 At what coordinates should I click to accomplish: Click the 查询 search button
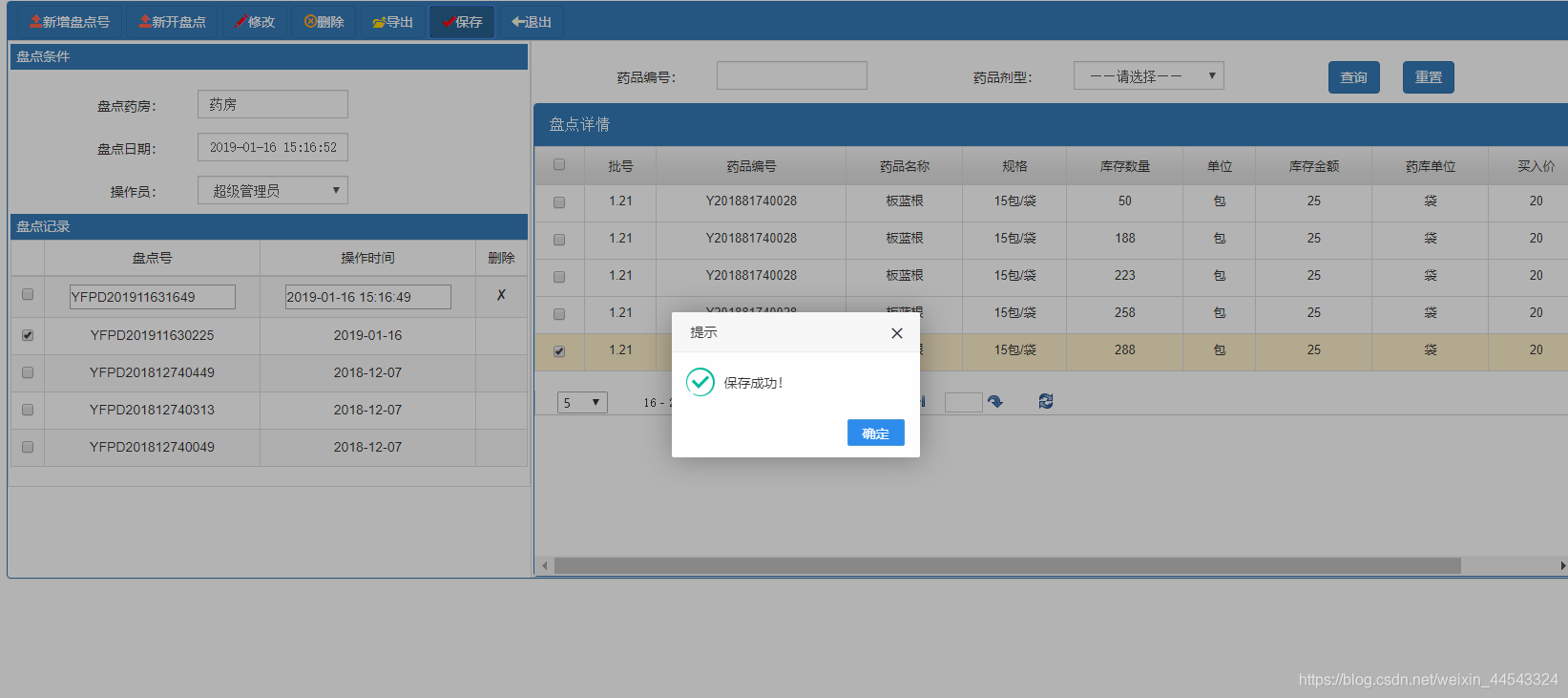click(1354, 77)
